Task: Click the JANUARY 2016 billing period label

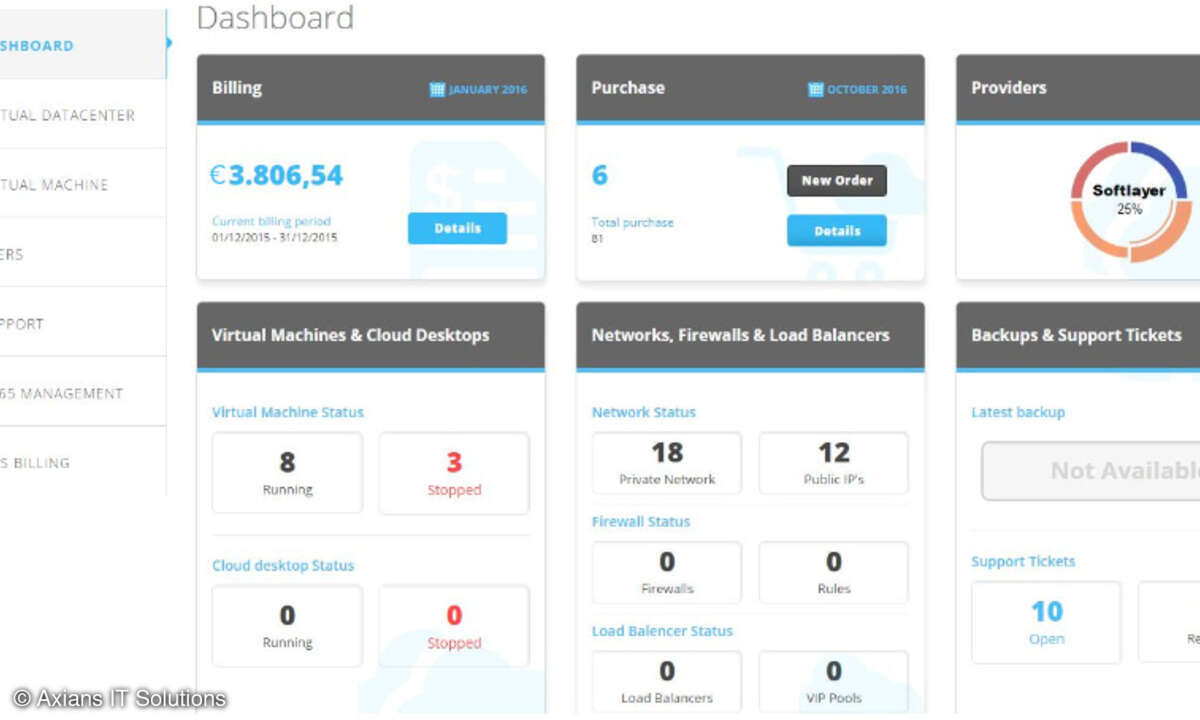Action: (487, 89)
